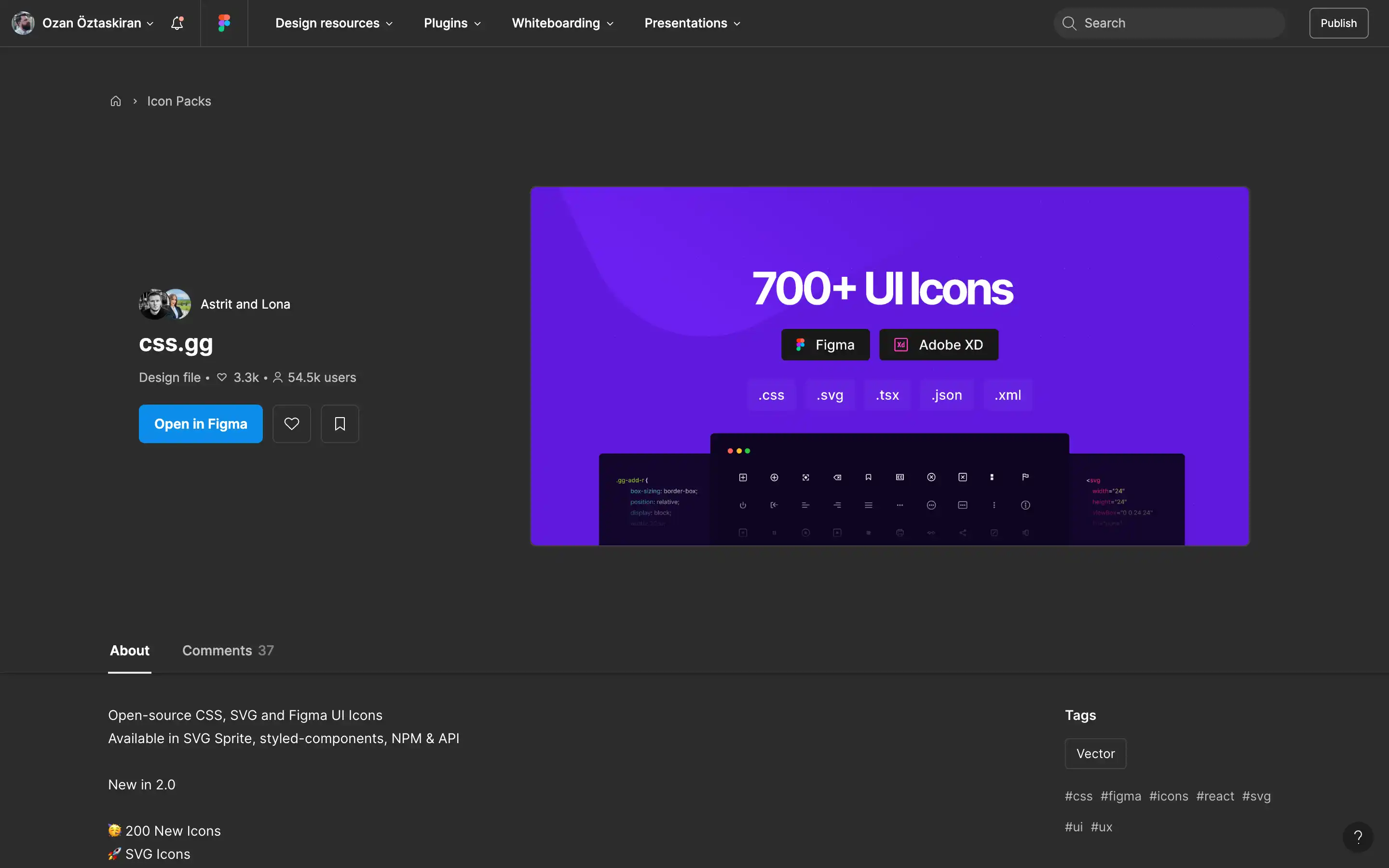Click the #ux hashtag
This screenshot has width=1389, height=868.
click(x=1102, y=827)
